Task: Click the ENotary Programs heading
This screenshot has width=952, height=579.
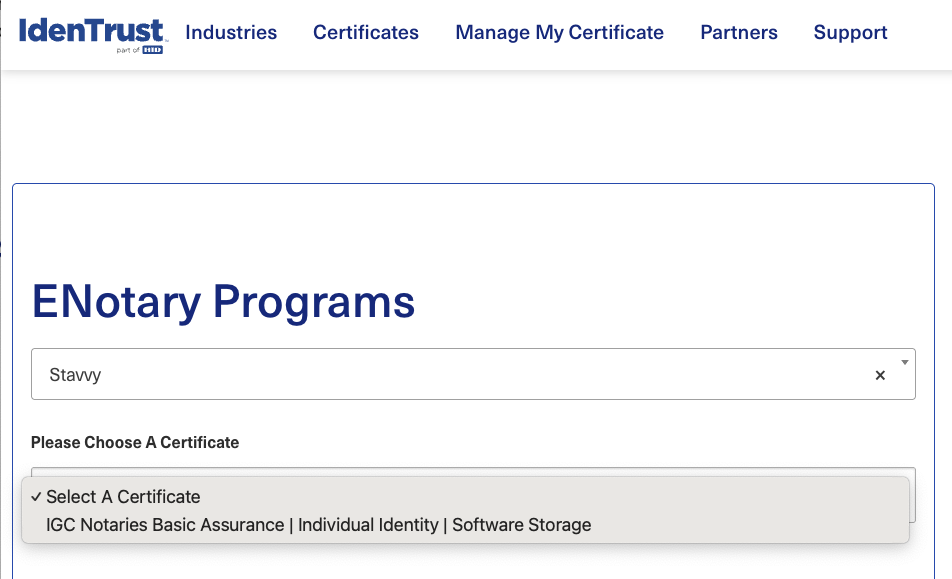Action: click(222, 302)
